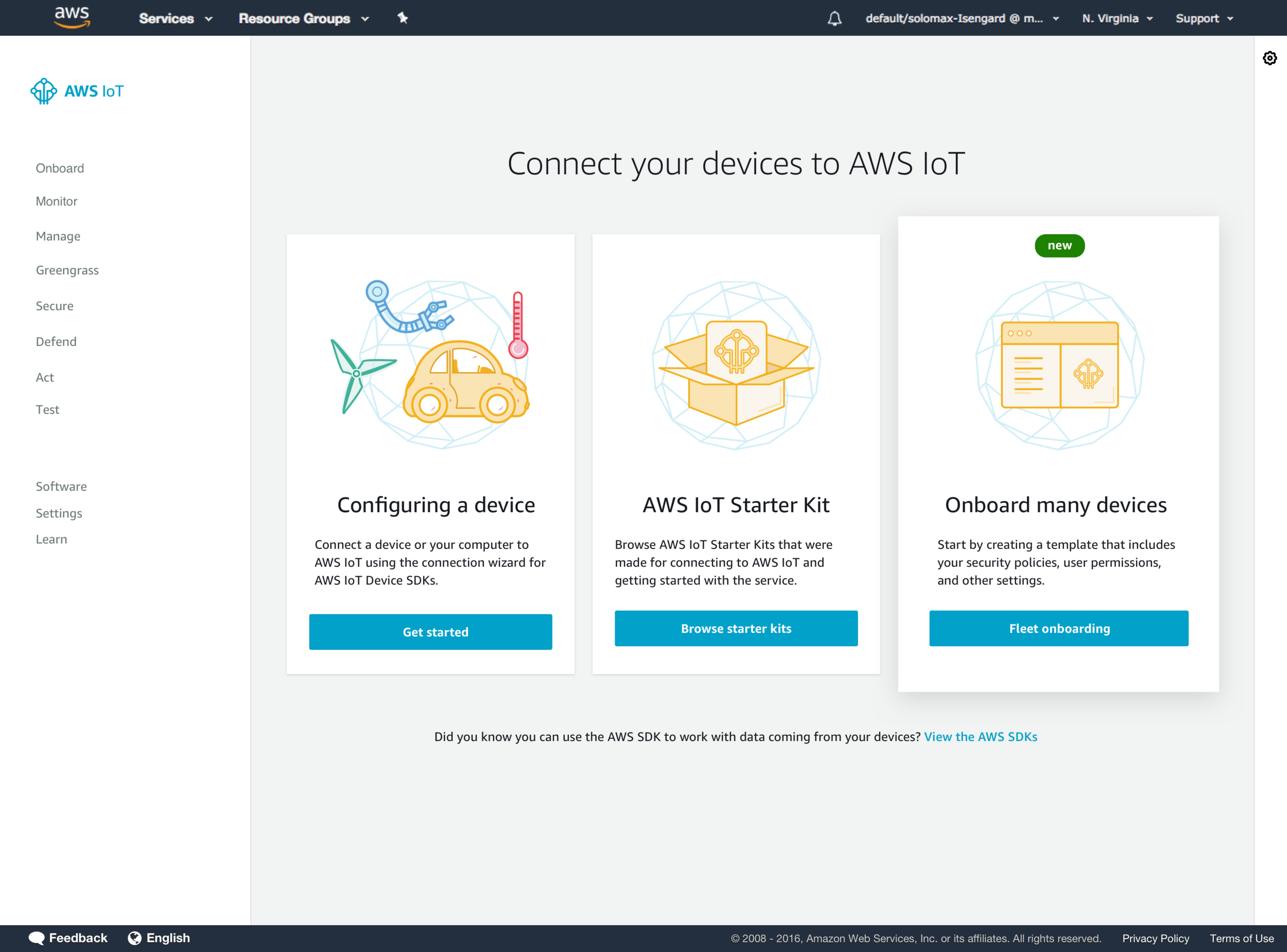Click the Configuring a device heading
1287x952 pixels.
(x=436, y=505)
